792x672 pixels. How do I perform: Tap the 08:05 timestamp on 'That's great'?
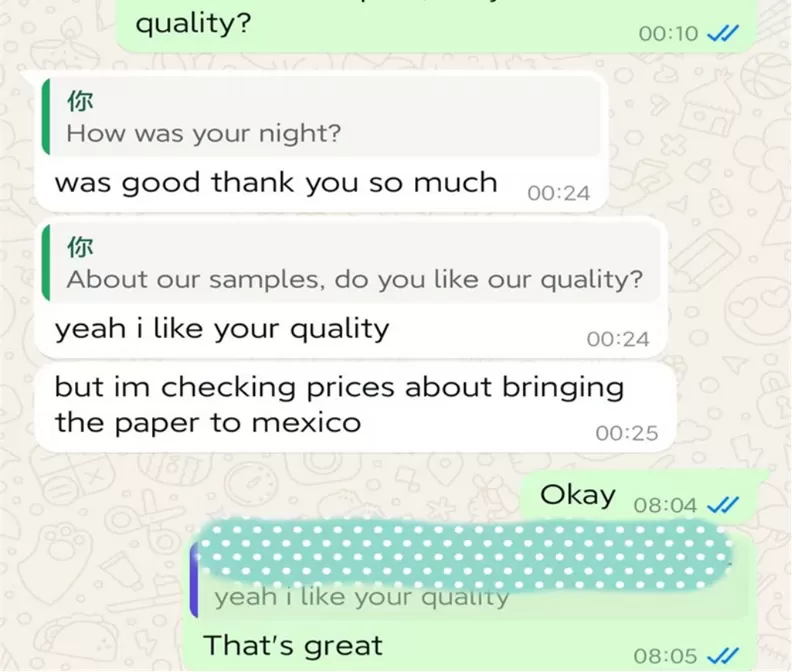[x=665, y=656]
